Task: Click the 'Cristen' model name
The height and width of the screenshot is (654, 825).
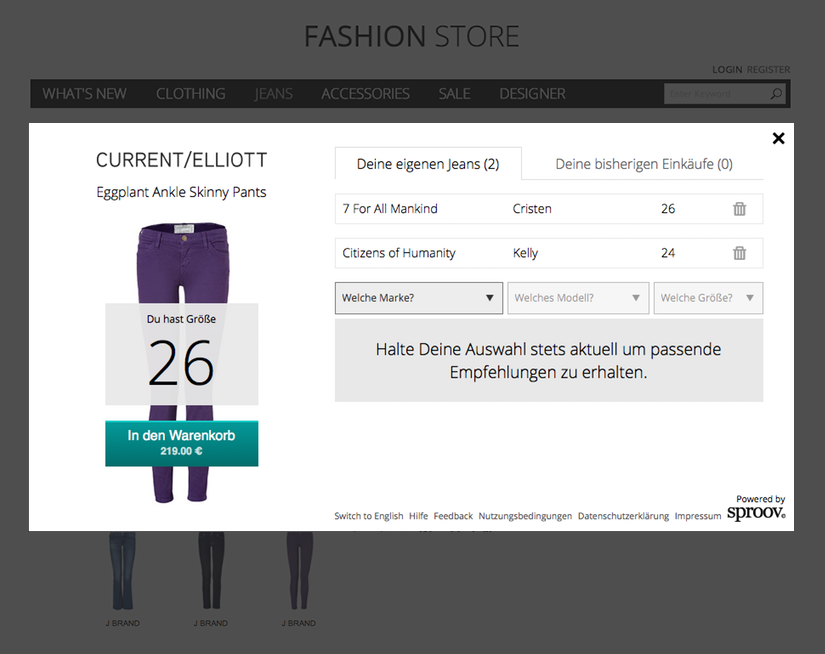Action: coord(532,209)
